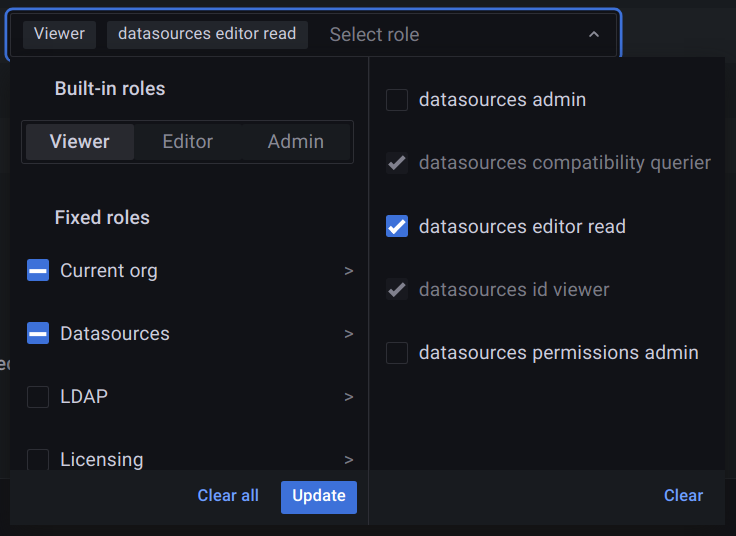
Task: Collapse the role picker chevron
Action: (594, 34)
